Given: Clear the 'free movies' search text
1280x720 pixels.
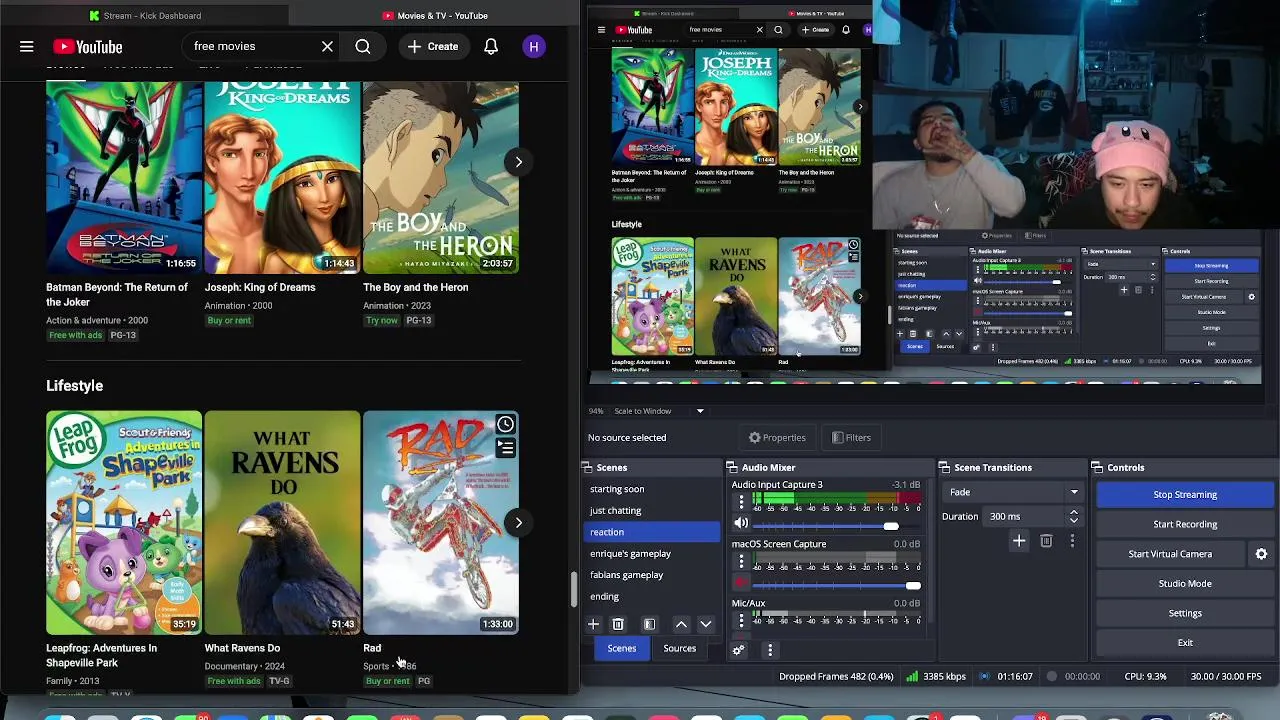Looking at the screenshot, I should (x=327, y=46).
